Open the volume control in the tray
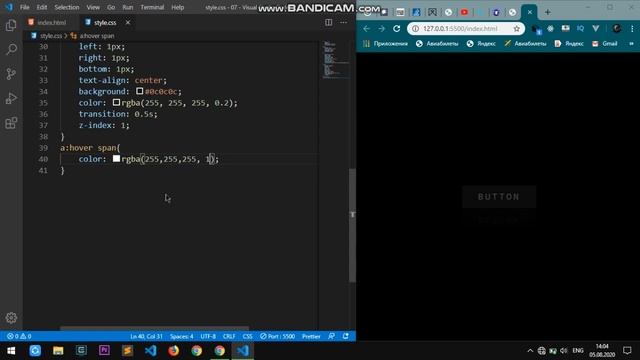The height and width of the screenshot is (360, 640). 564,351
